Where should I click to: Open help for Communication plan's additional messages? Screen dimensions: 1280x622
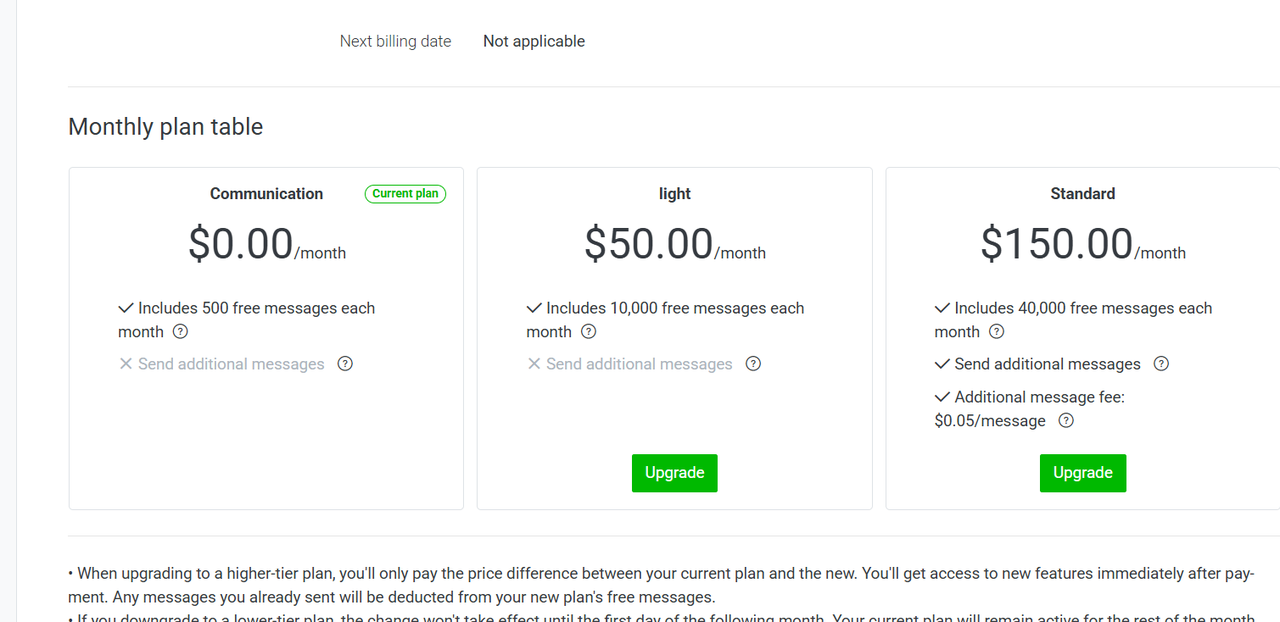coord(345,364)
